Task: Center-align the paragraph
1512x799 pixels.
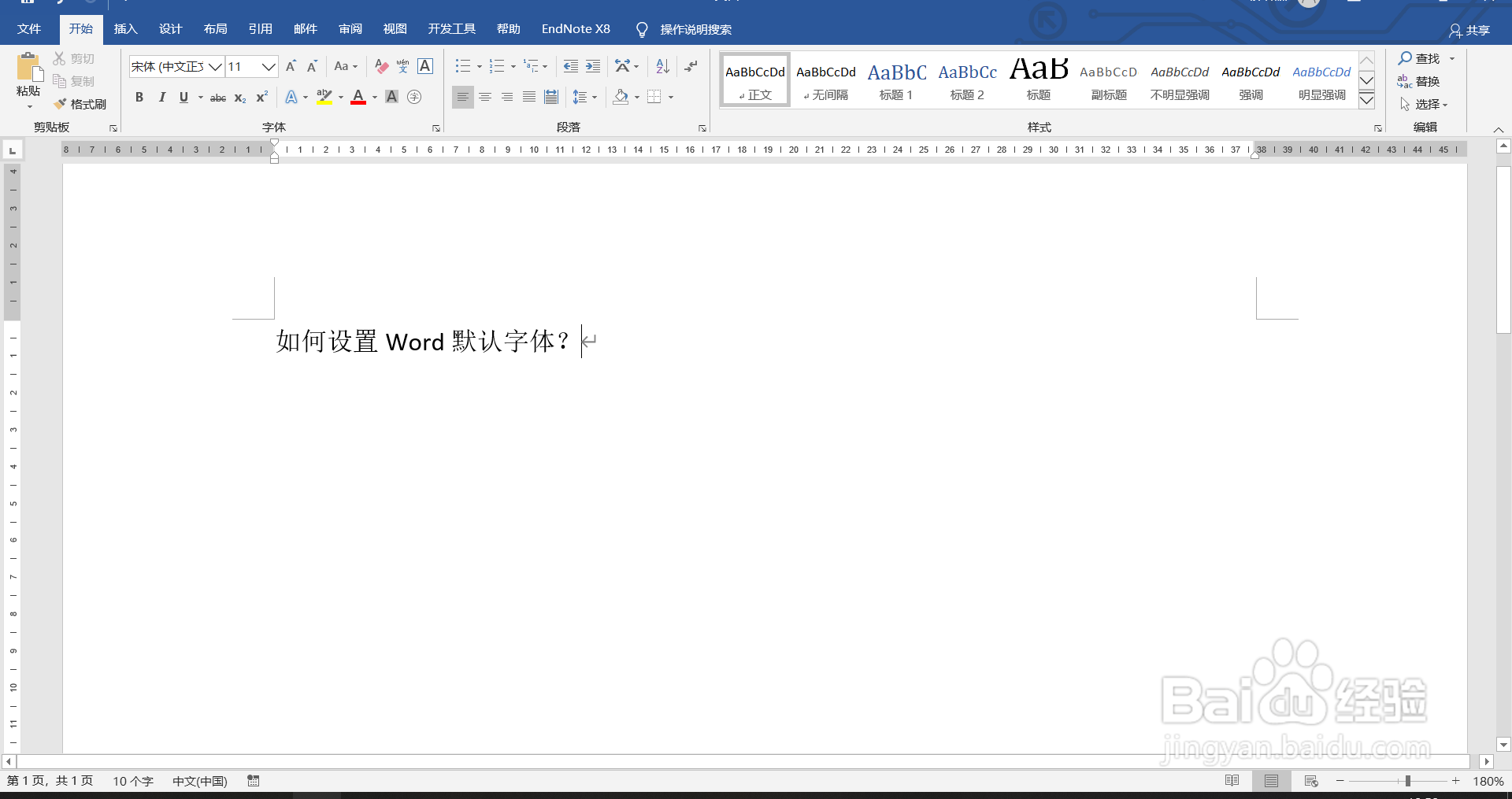Action: (x=485, y=97)
